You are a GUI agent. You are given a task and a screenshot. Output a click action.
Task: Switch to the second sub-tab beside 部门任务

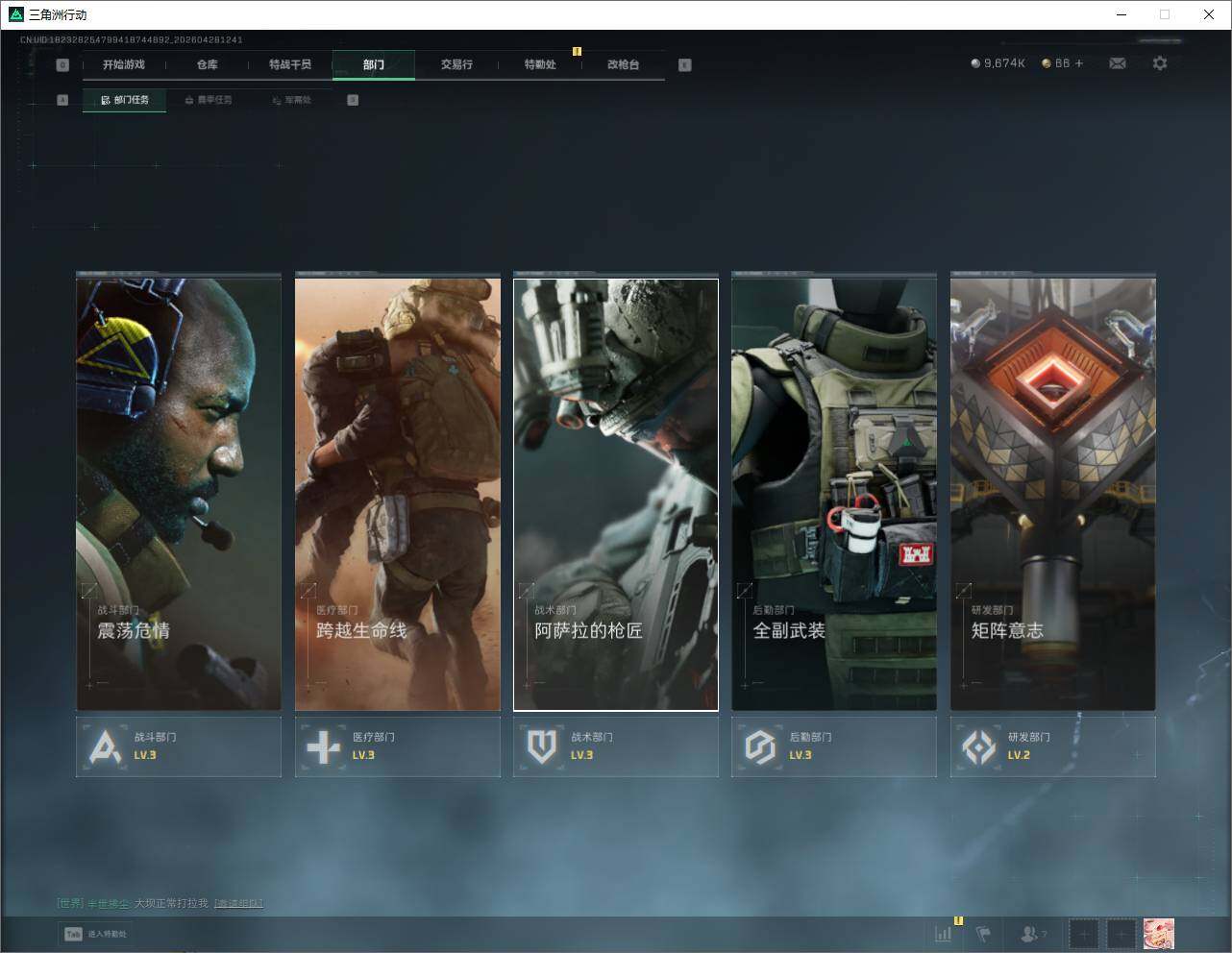tap(209, 100)
